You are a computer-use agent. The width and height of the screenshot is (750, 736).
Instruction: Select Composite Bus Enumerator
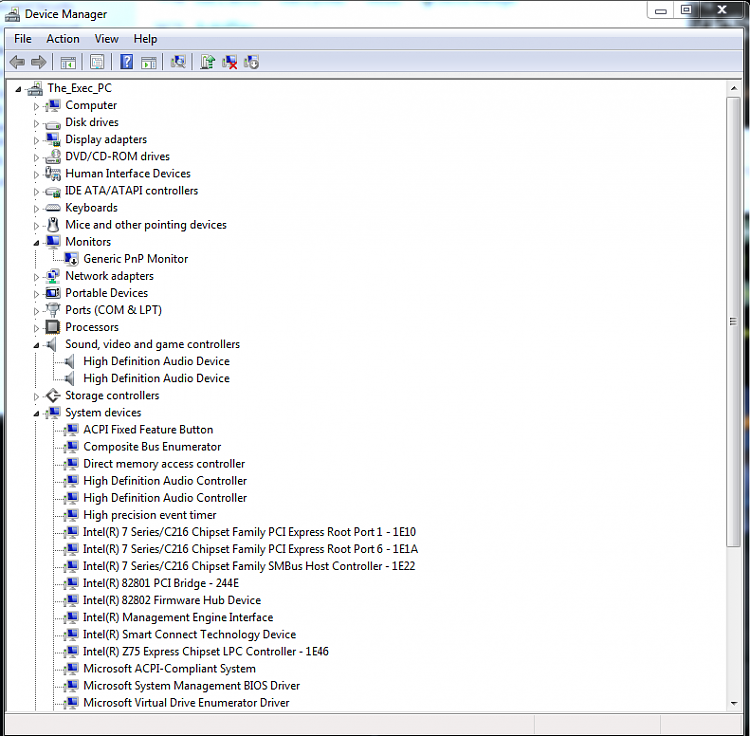click(x=152, y=447)
